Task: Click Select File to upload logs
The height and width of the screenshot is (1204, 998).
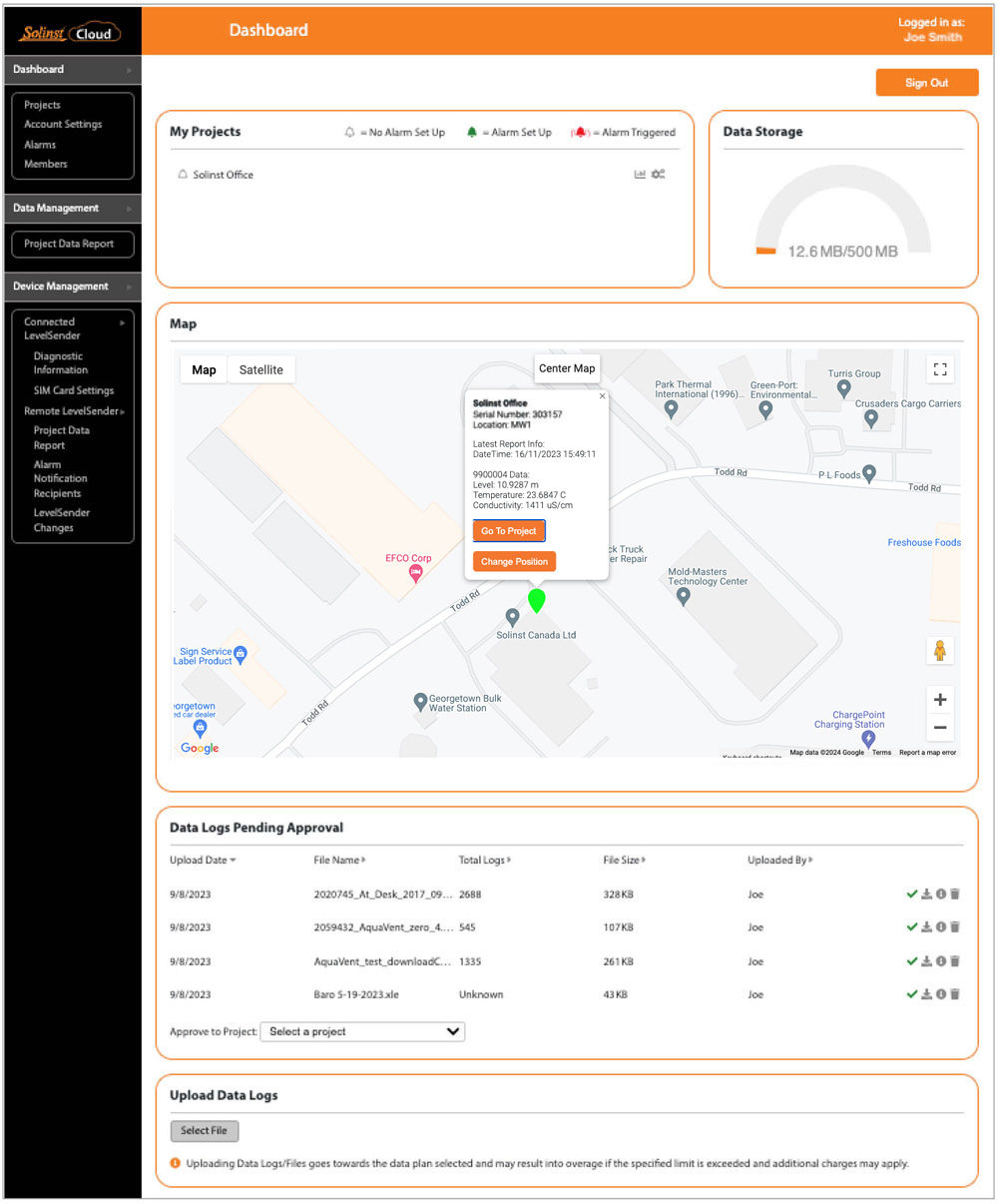Action: point(204,1131)
